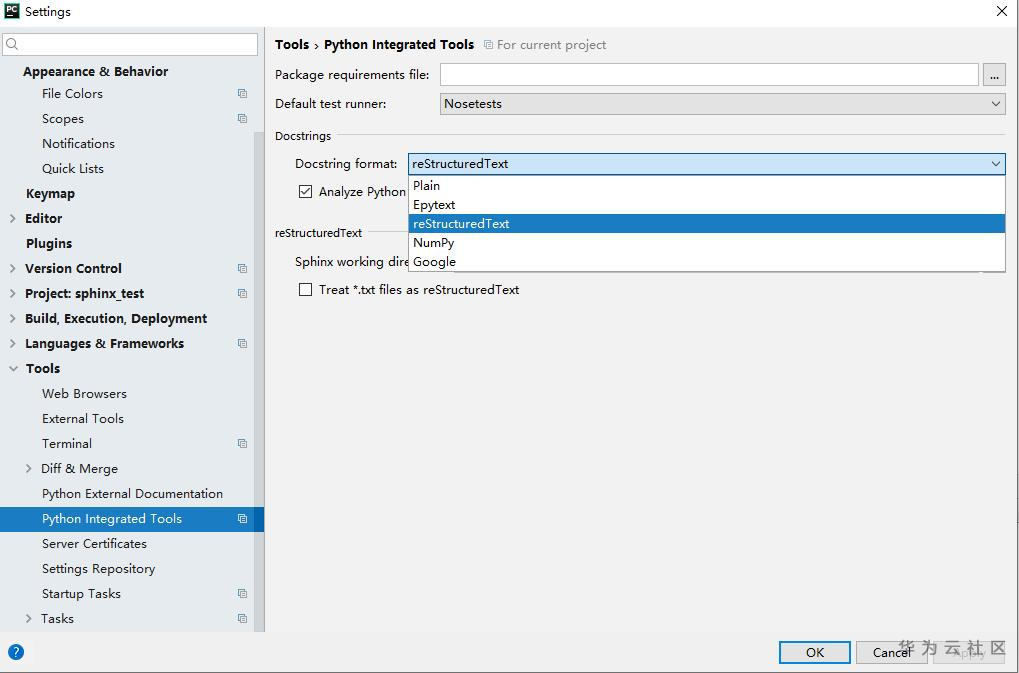
Task: Click the search magnifier icon in settings
Action: tap(13, 44)
